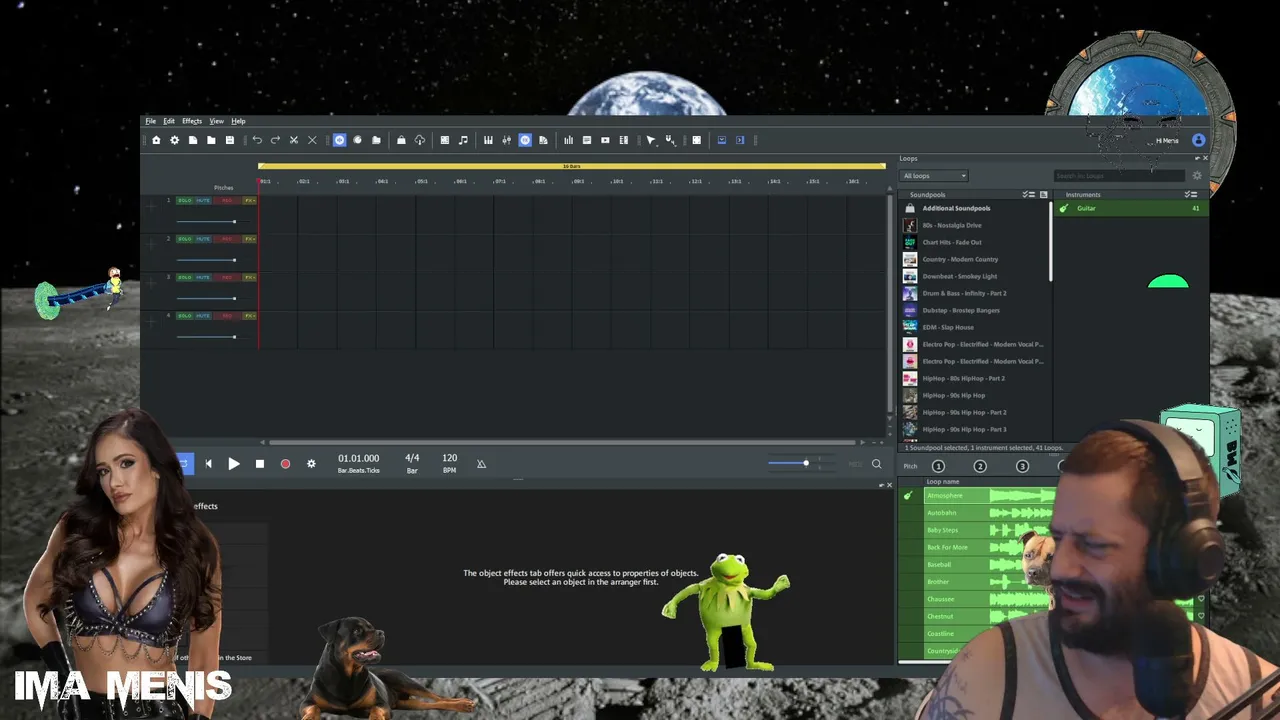Click the metronome icon in transport bar
Image resolution: width=1280 pixels, height=720 pixels.
pos(481,464)
